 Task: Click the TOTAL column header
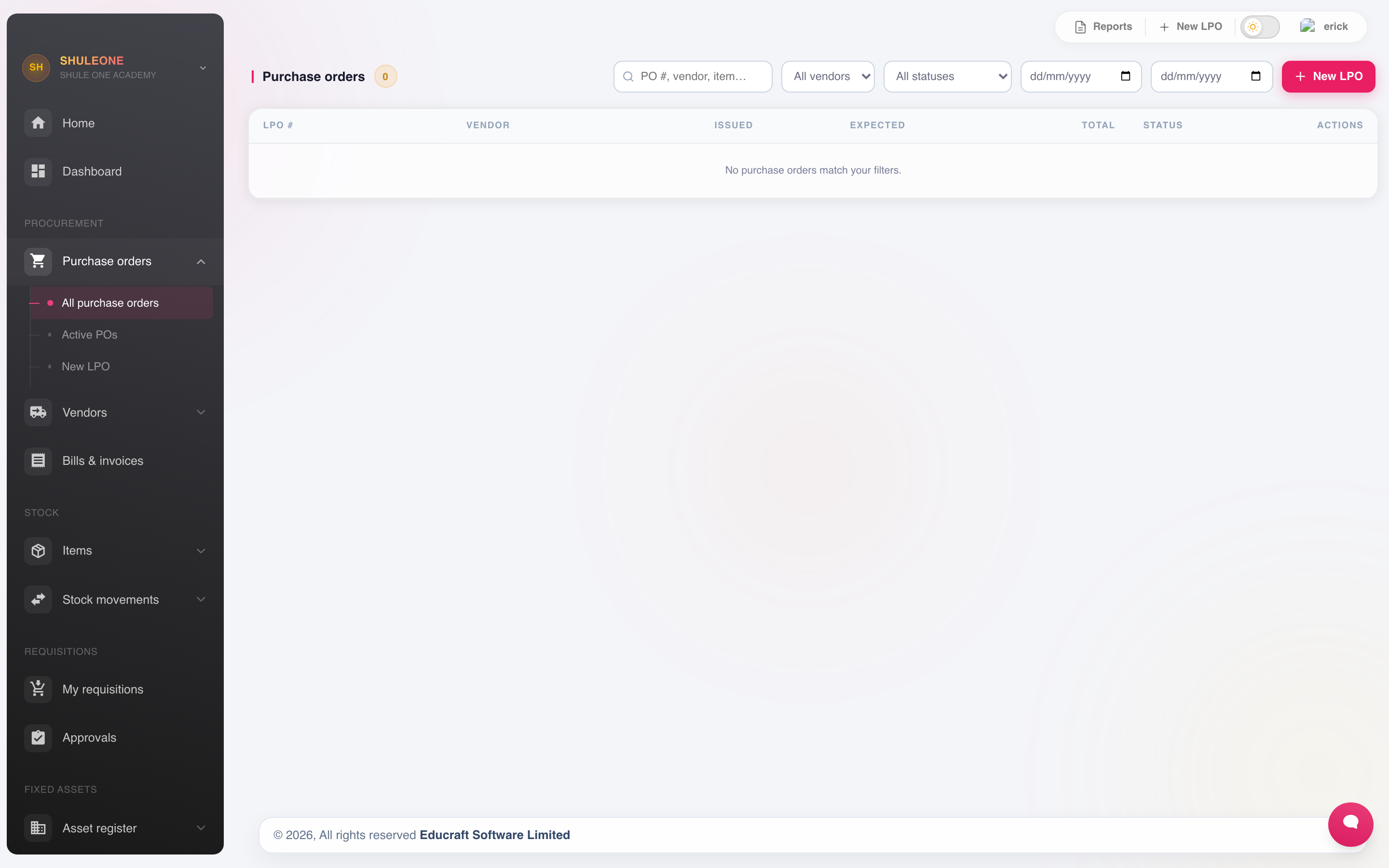click(x=1098, y=125)
